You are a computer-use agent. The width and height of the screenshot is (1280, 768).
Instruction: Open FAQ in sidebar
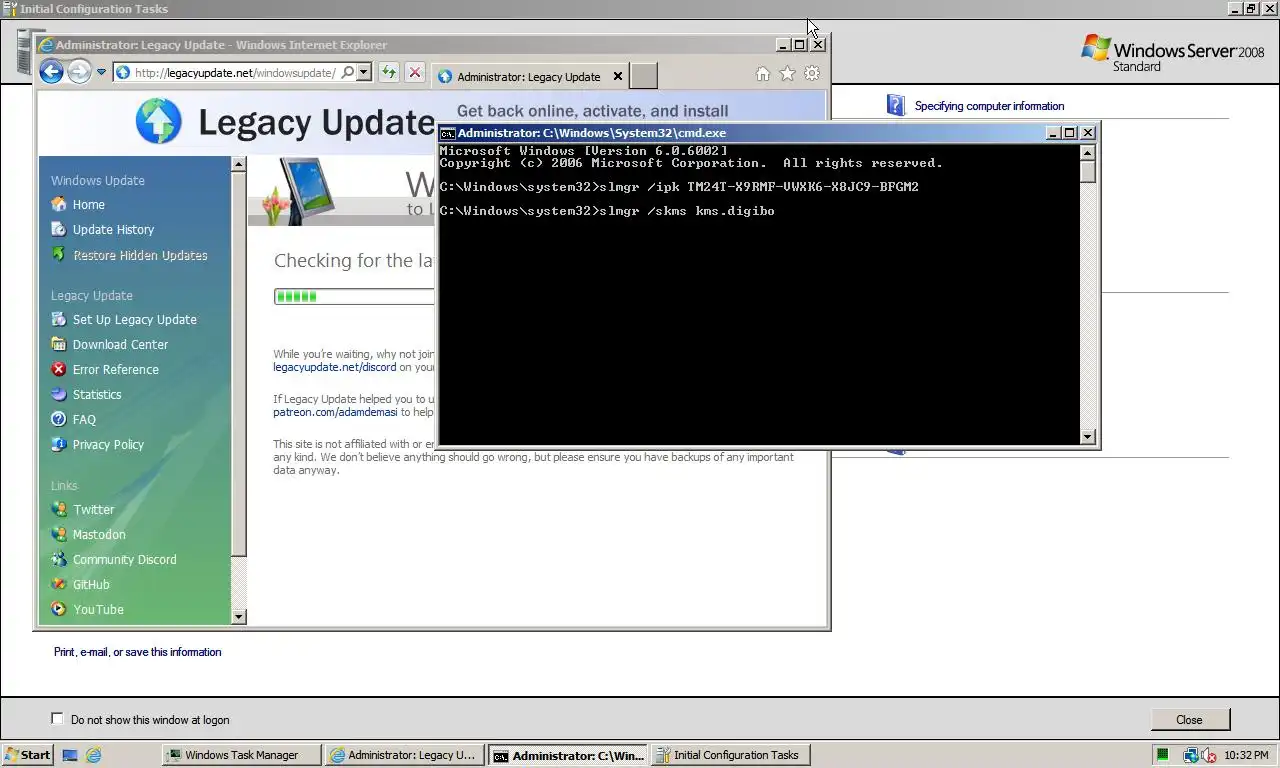(84, 419)
